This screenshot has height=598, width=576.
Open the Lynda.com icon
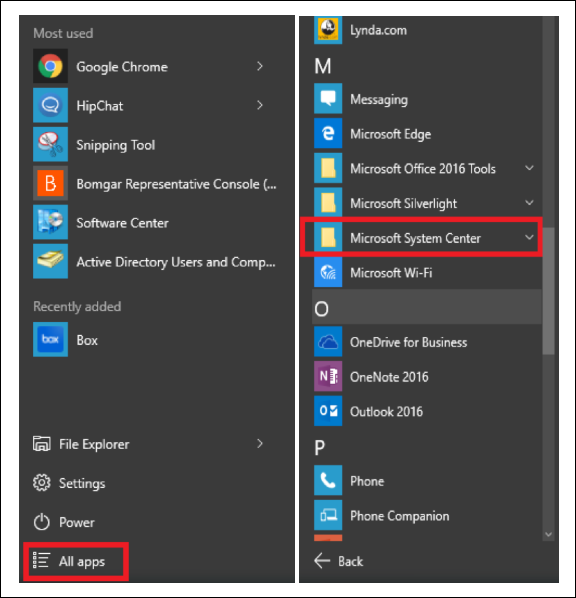(328, 30)
